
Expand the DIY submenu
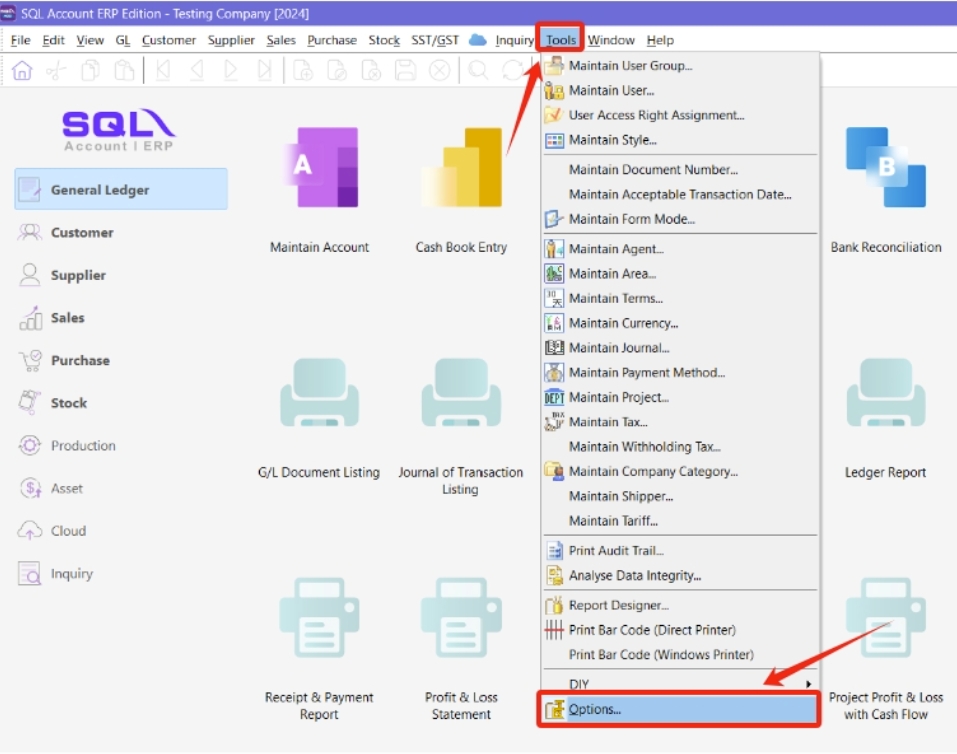(x=680, y=685)
